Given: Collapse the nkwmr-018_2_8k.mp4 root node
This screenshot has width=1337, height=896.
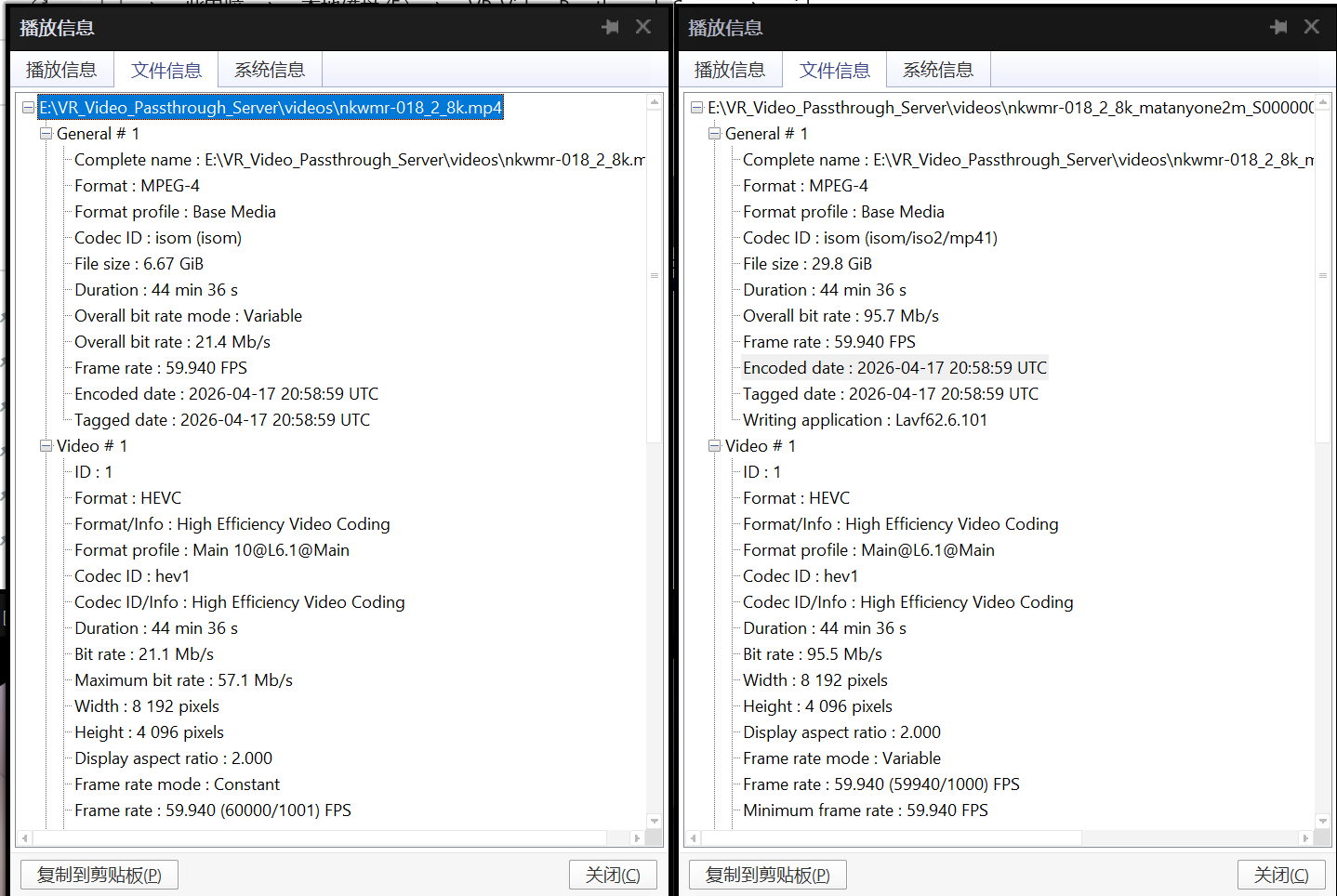Looking at the screenshot, I should [28, 108].
